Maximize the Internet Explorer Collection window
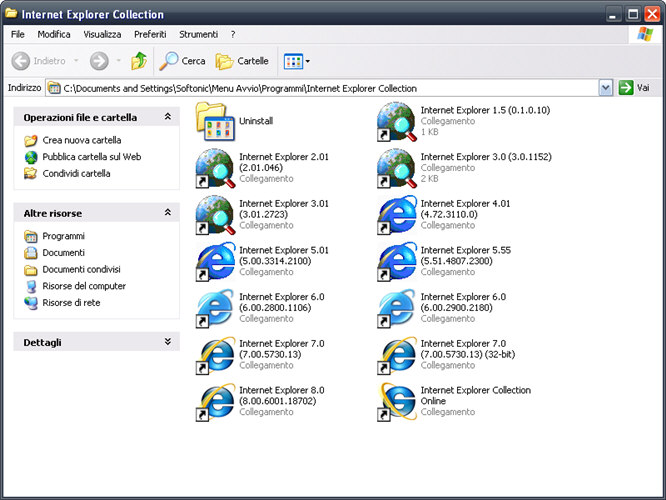 [633, 14]
